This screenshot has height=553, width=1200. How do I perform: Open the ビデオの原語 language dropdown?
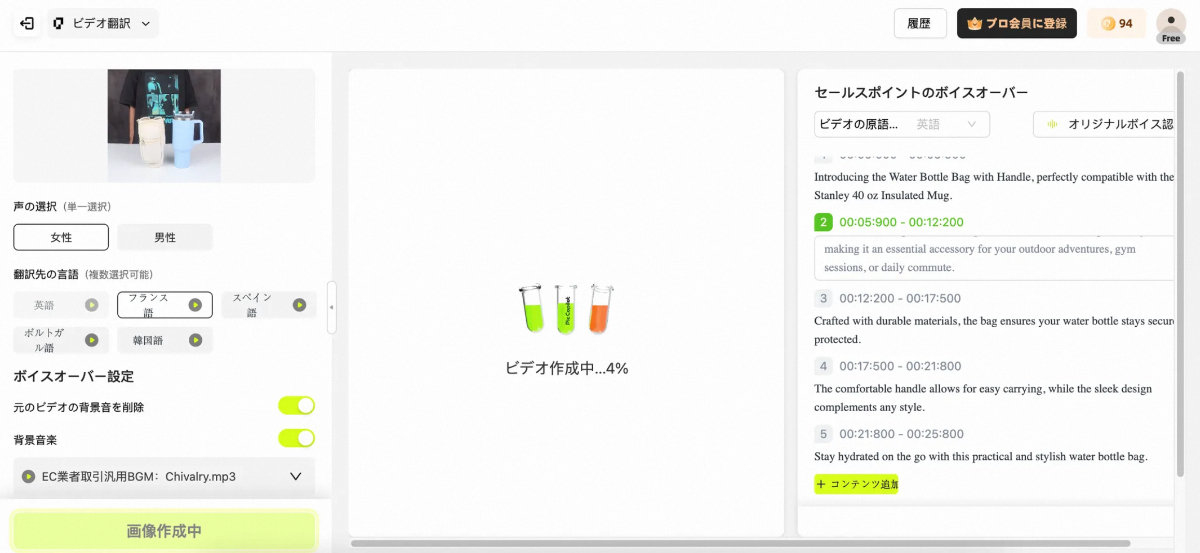click(x=901, y=124)
